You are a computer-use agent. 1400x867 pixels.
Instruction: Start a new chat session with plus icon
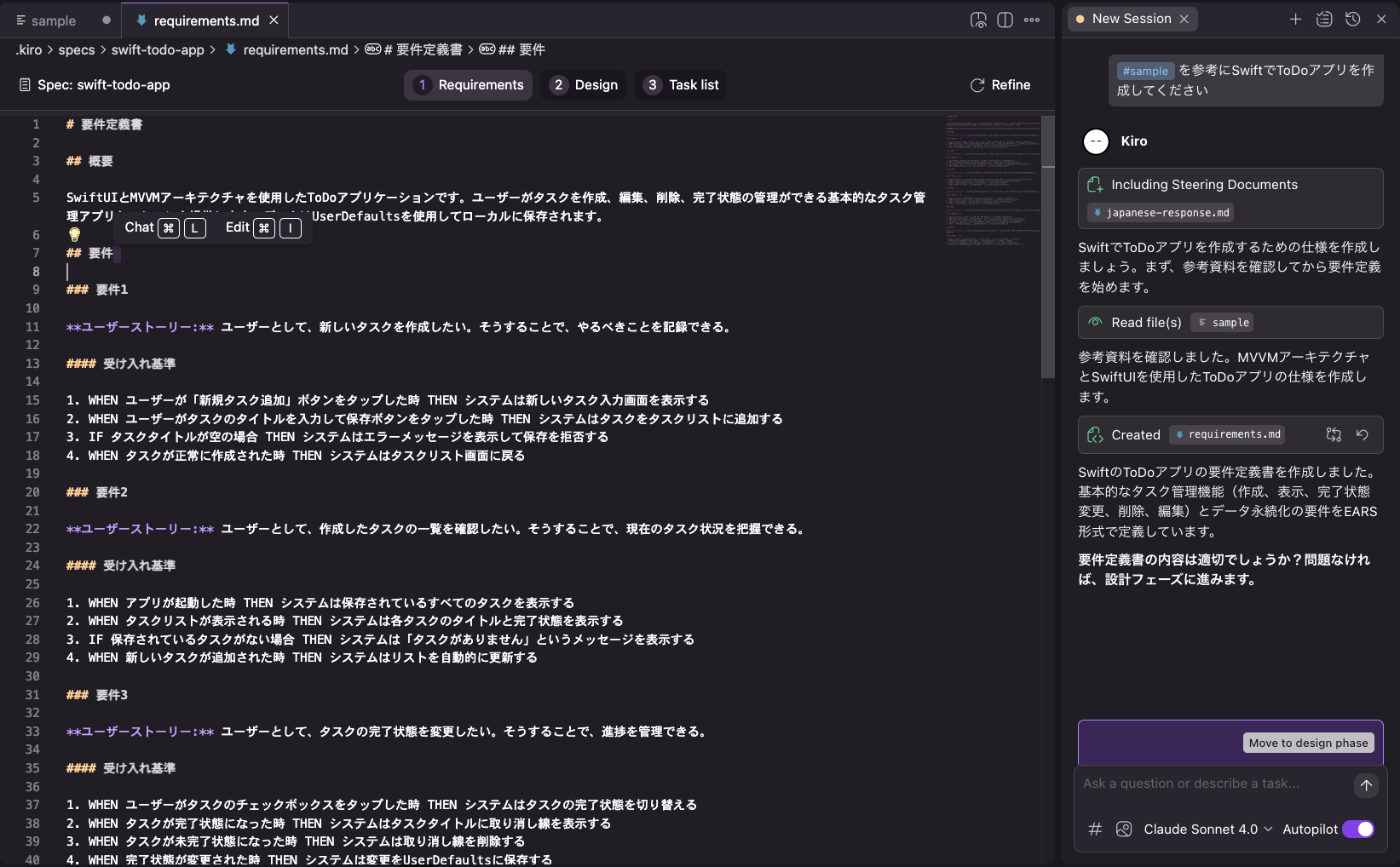coord(1295,19)
